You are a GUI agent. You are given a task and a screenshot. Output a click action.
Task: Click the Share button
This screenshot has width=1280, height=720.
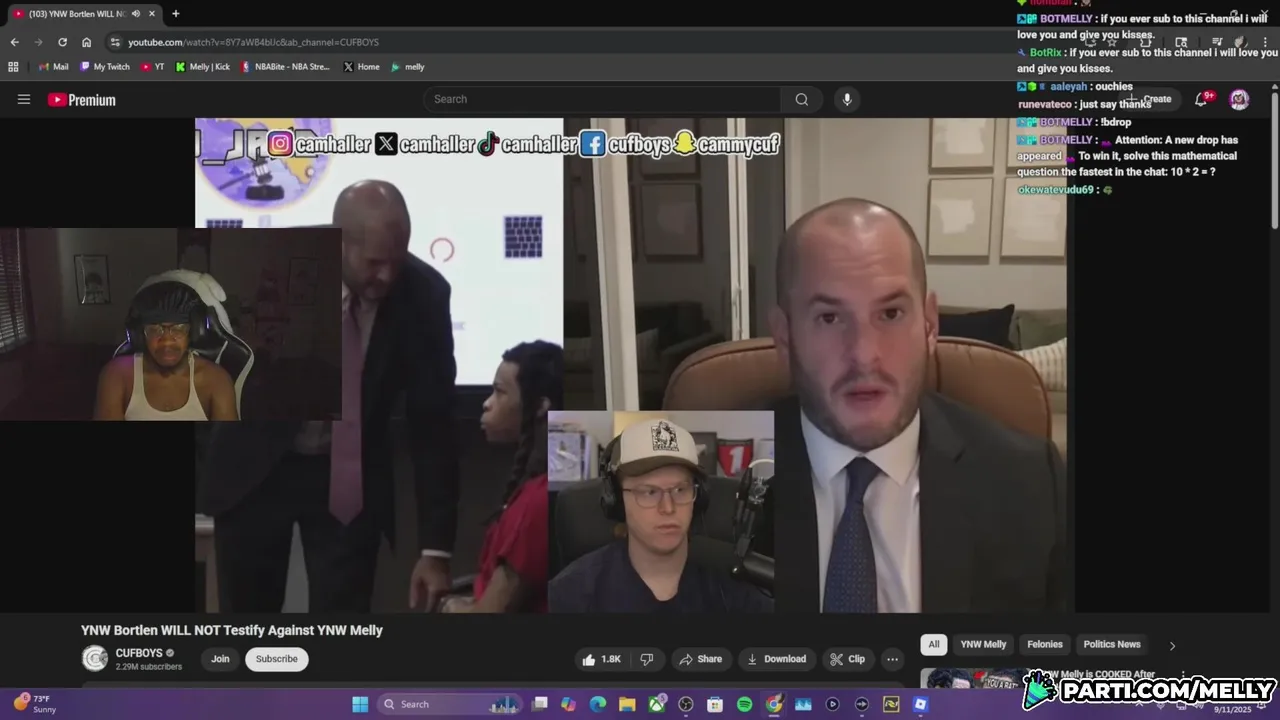coord(700,659)
